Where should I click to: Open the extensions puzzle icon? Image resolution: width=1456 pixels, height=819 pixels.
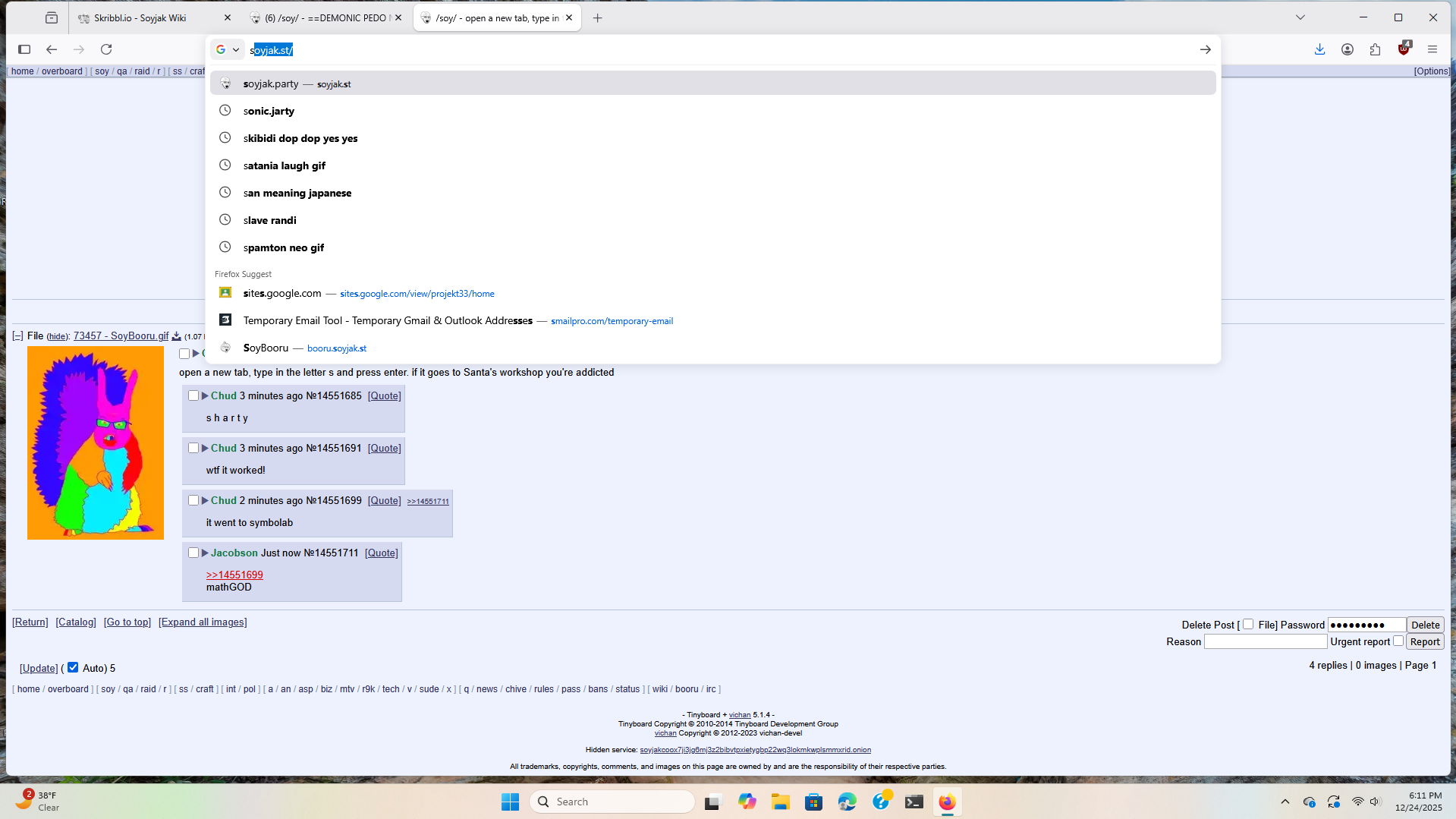click(1375, 49)
